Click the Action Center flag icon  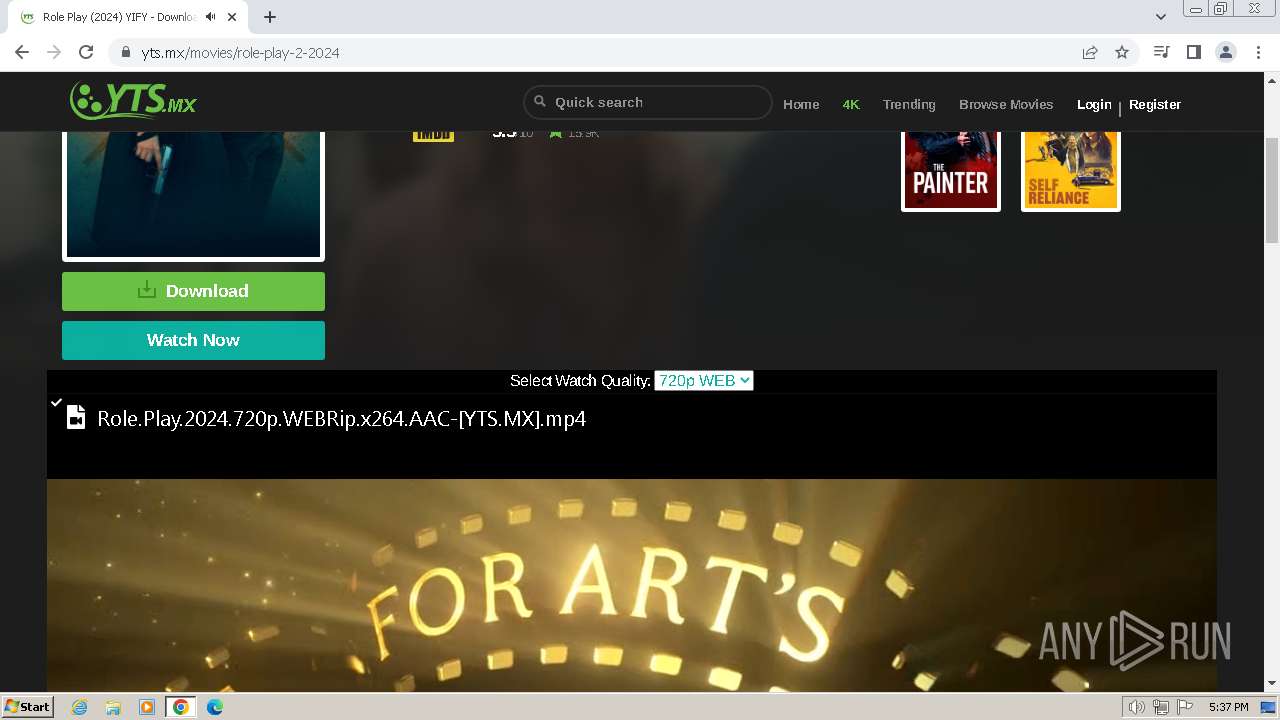[x=1185, y=707]
